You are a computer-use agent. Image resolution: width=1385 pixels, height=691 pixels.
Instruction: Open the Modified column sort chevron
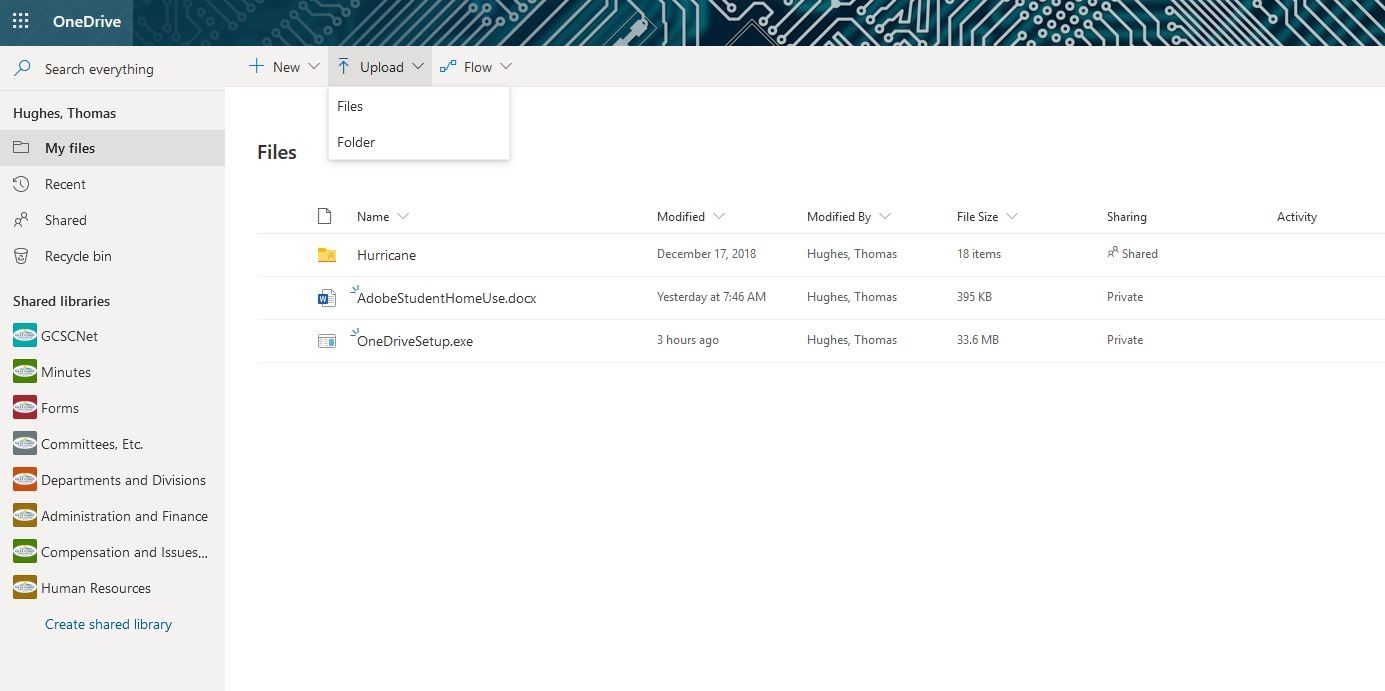(719, 216)
